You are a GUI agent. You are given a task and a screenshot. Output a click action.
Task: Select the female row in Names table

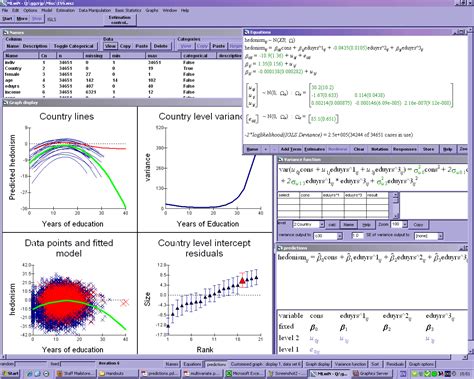[x=123, y=74]
